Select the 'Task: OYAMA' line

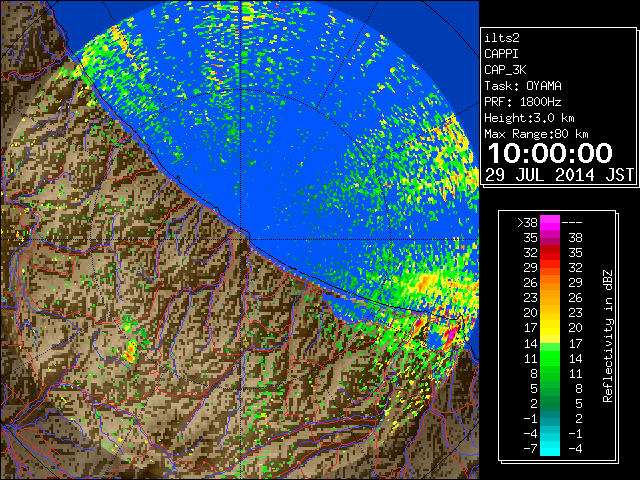(523, 86)
